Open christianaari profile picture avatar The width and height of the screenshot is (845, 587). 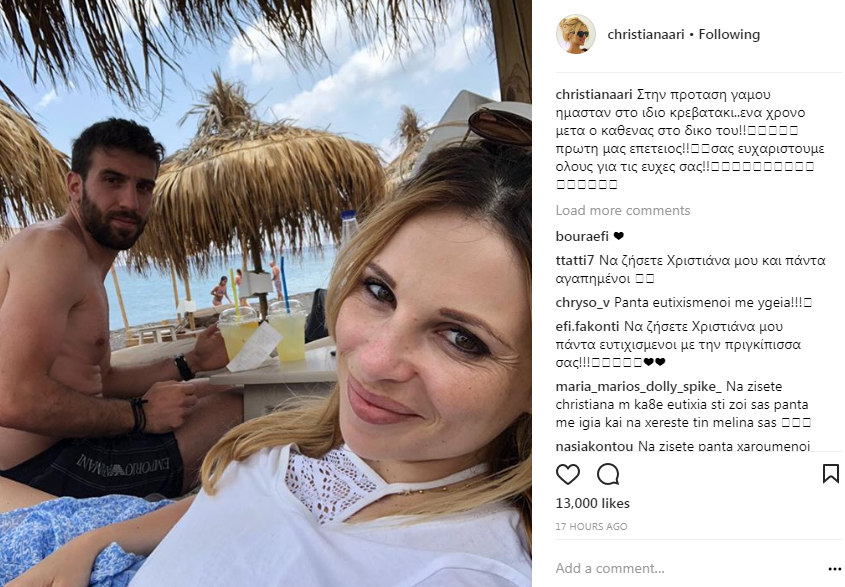pos(576,34)
